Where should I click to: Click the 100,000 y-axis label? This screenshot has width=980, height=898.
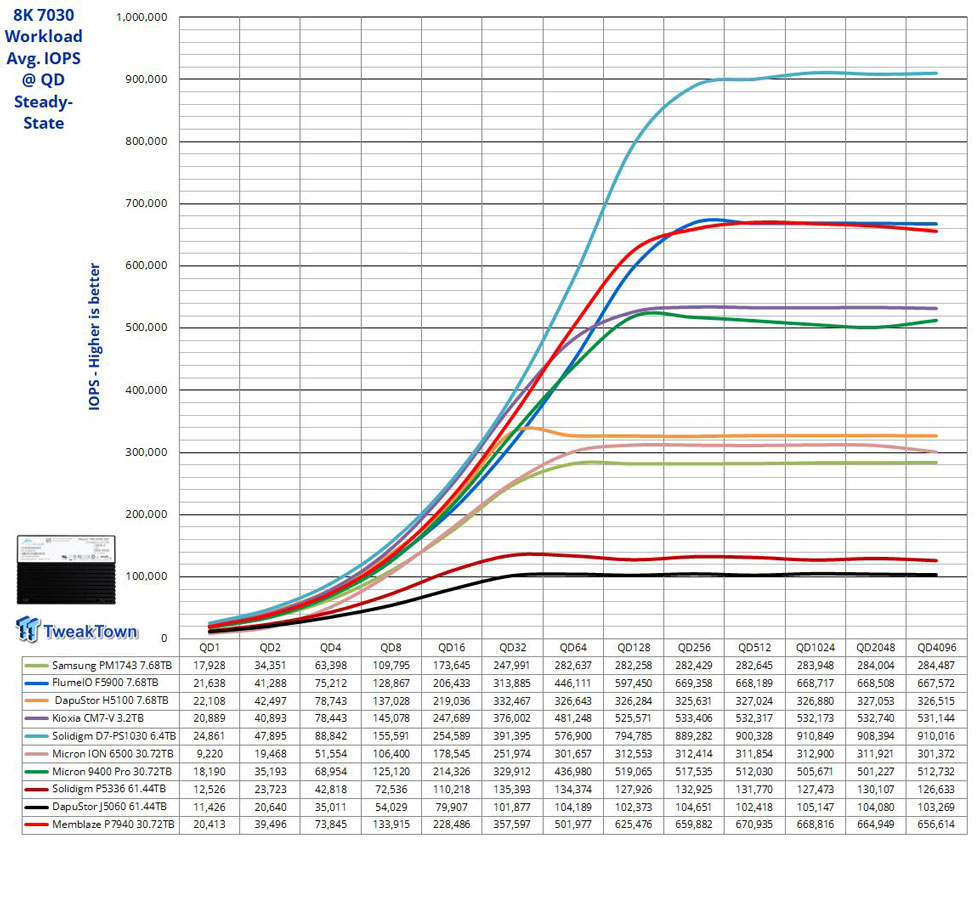pos(146,576)
